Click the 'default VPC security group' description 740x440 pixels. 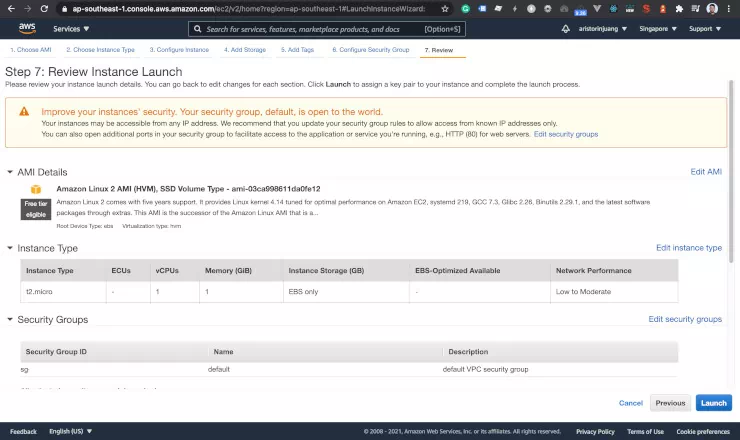(485, 369)
